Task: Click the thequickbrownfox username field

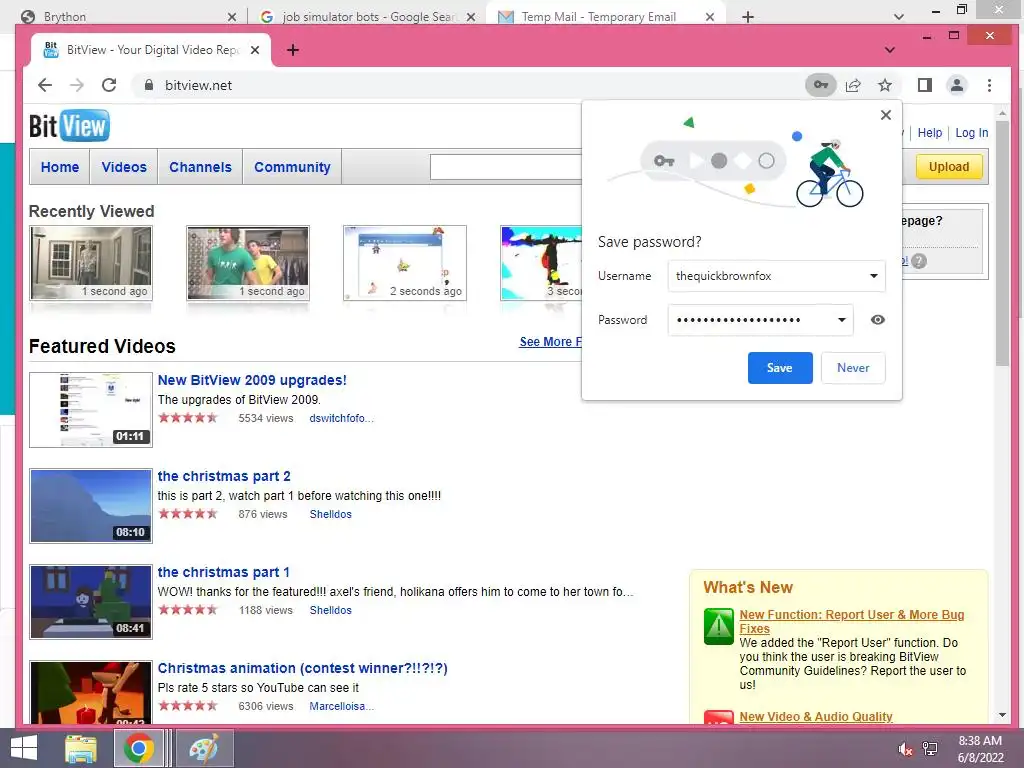Action: [776, 276]
